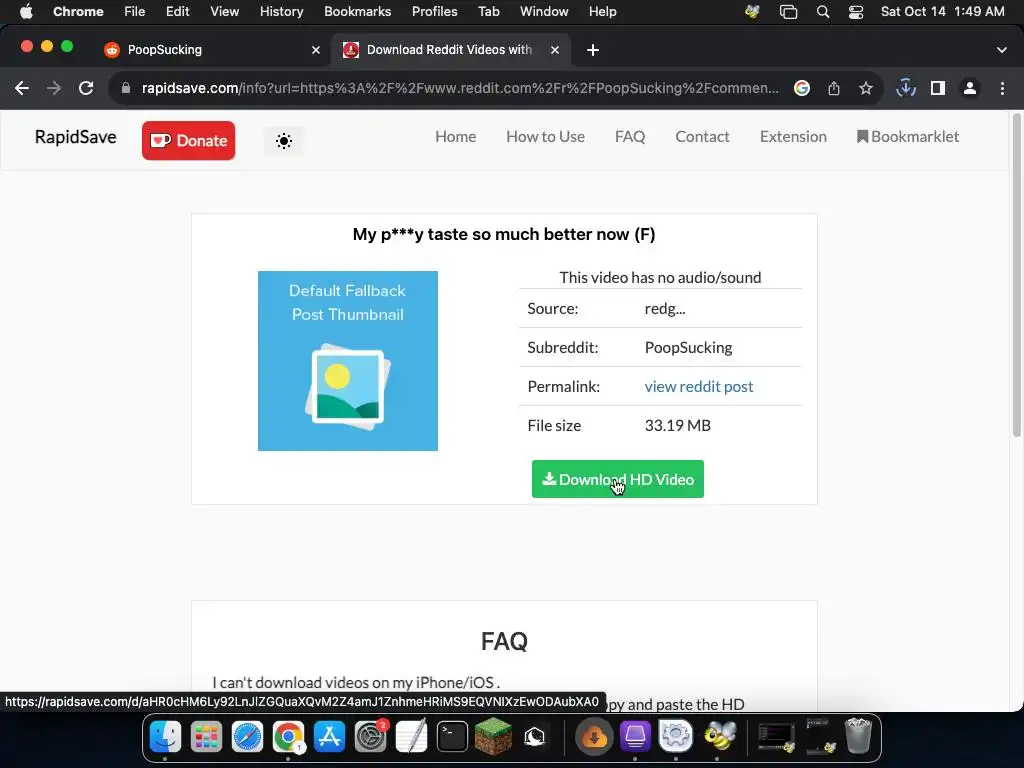Click the page vertical scrollbar
This screenshot has height=768, width=1024.
(1016, 274)
